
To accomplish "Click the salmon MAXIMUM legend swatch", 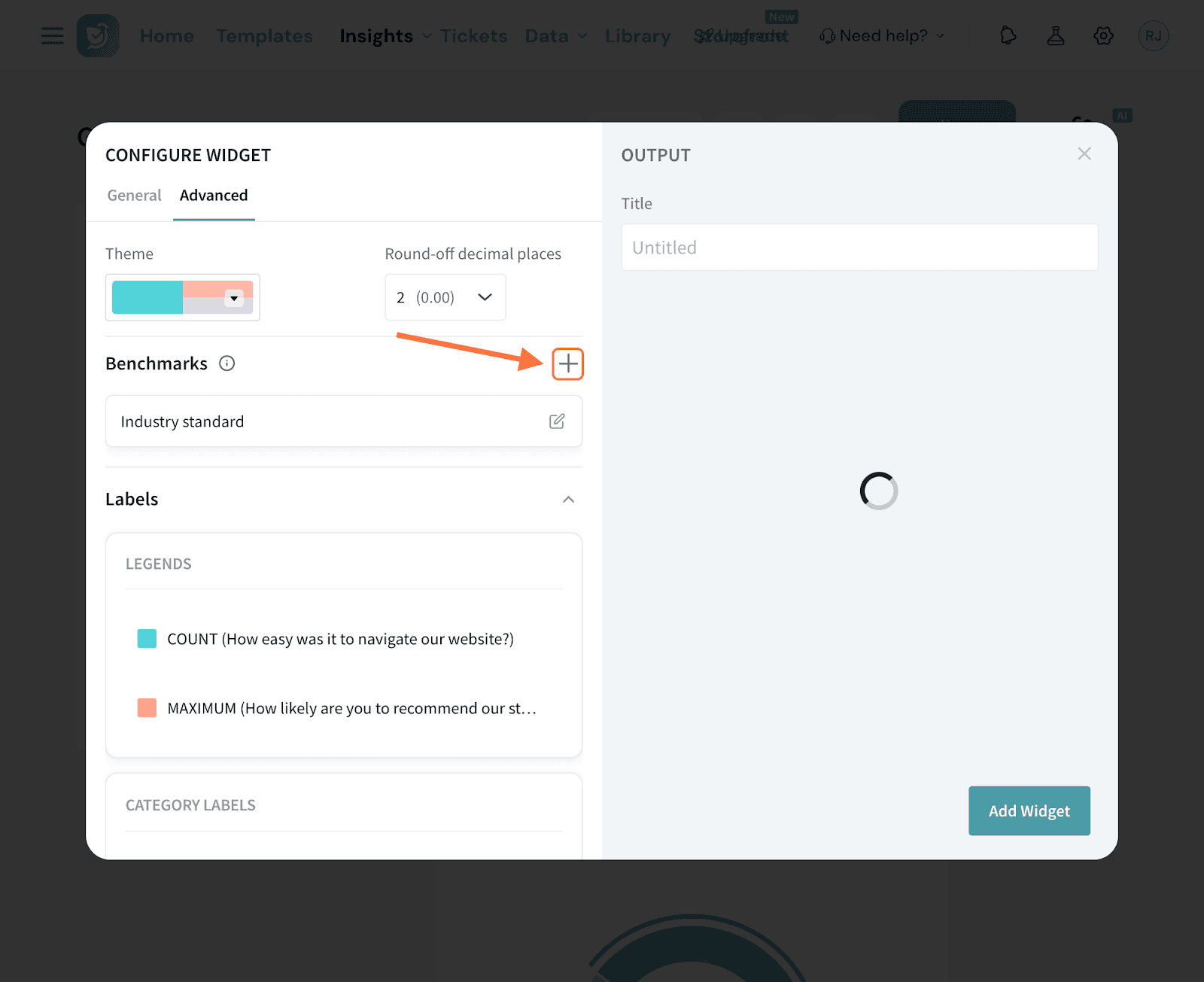I will (147, 708).
